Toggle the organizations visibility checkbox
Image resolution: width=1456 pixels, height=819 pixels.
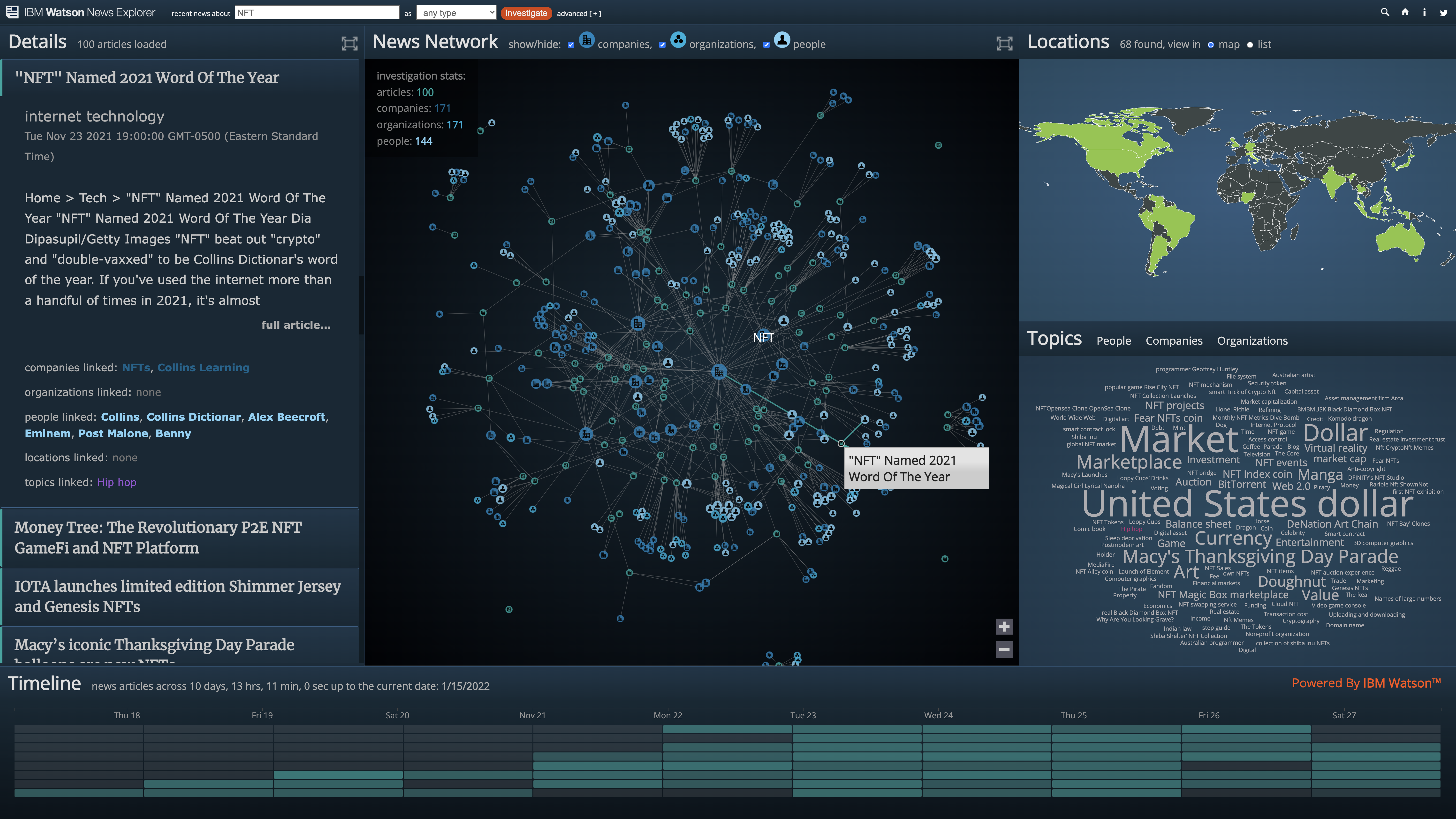point(662,45)
